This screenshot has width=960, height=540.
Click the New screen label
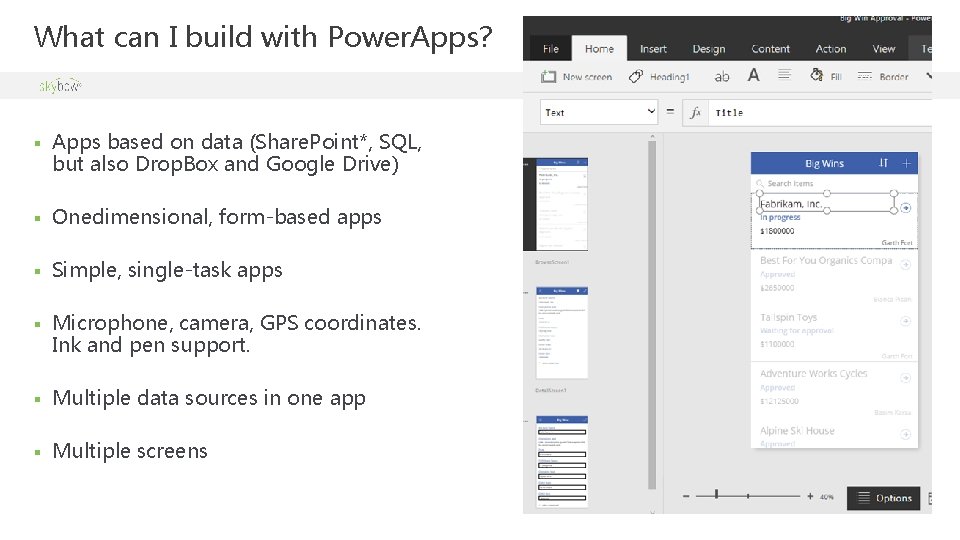click(587, 77)
